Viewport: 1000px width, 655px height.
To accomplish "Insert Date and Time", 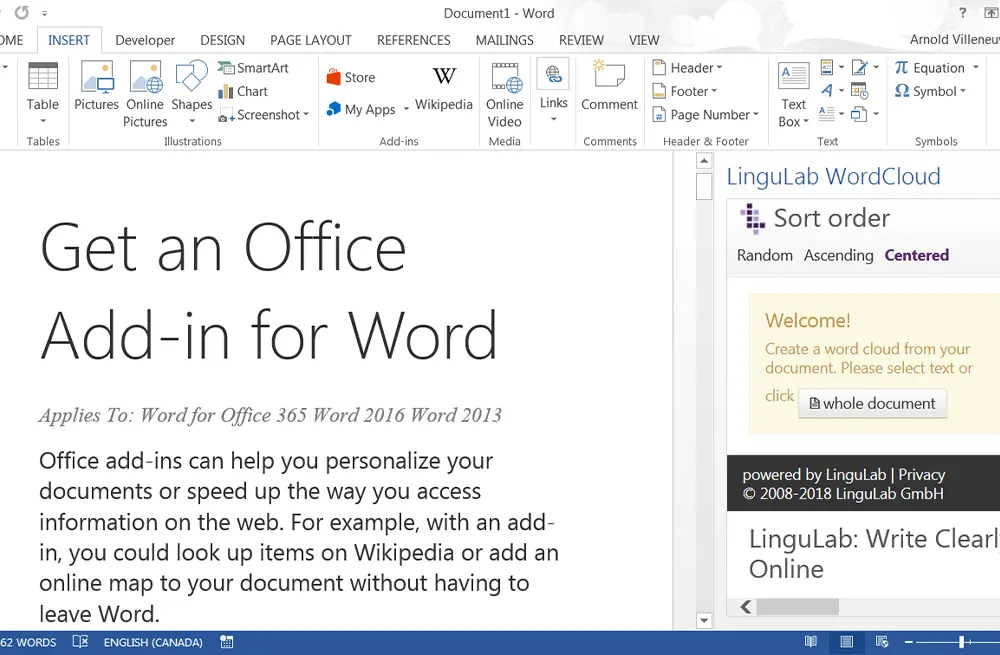I will [860, 91].
